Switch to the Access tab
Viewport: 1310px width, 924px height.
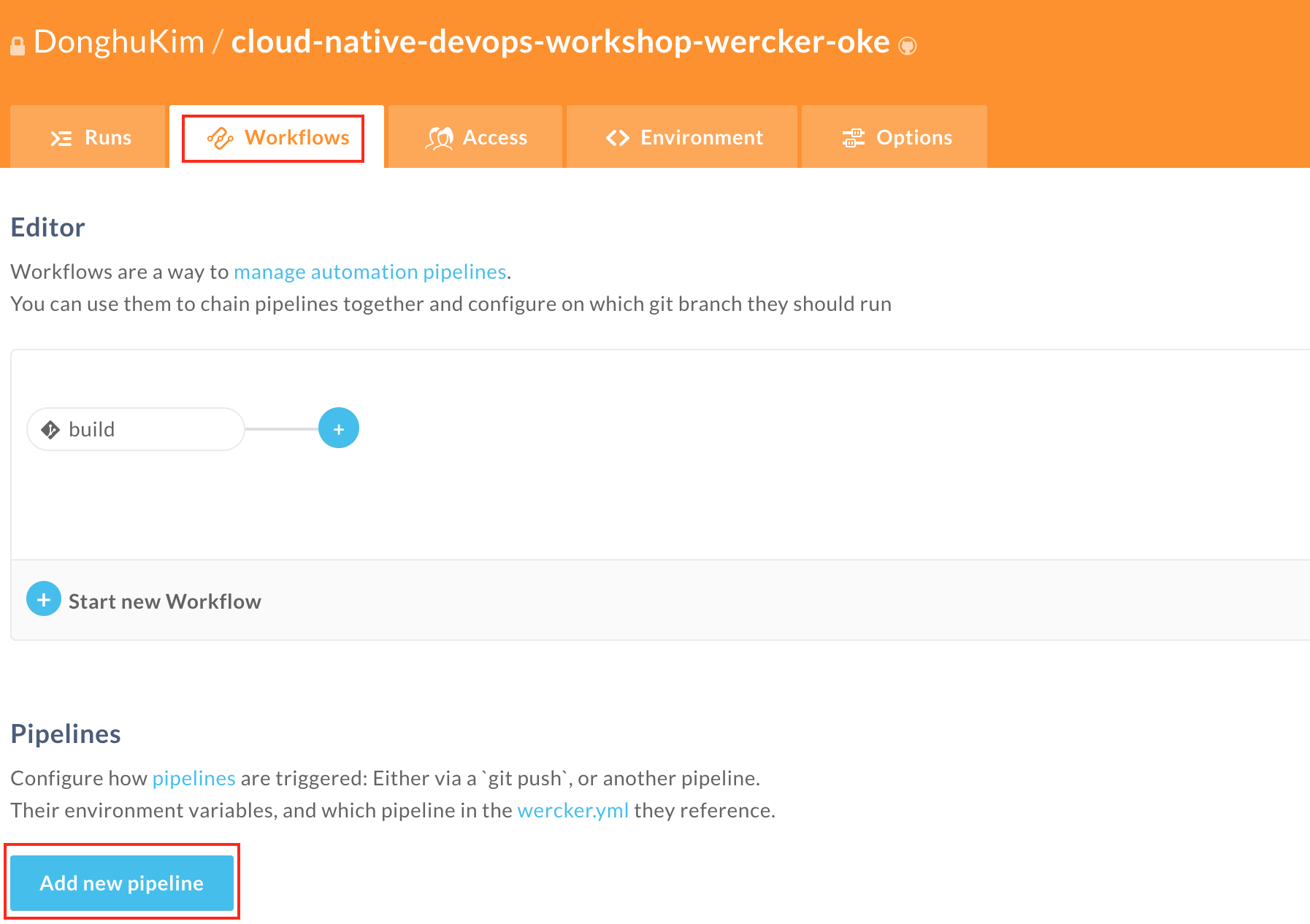pos(475,137)
